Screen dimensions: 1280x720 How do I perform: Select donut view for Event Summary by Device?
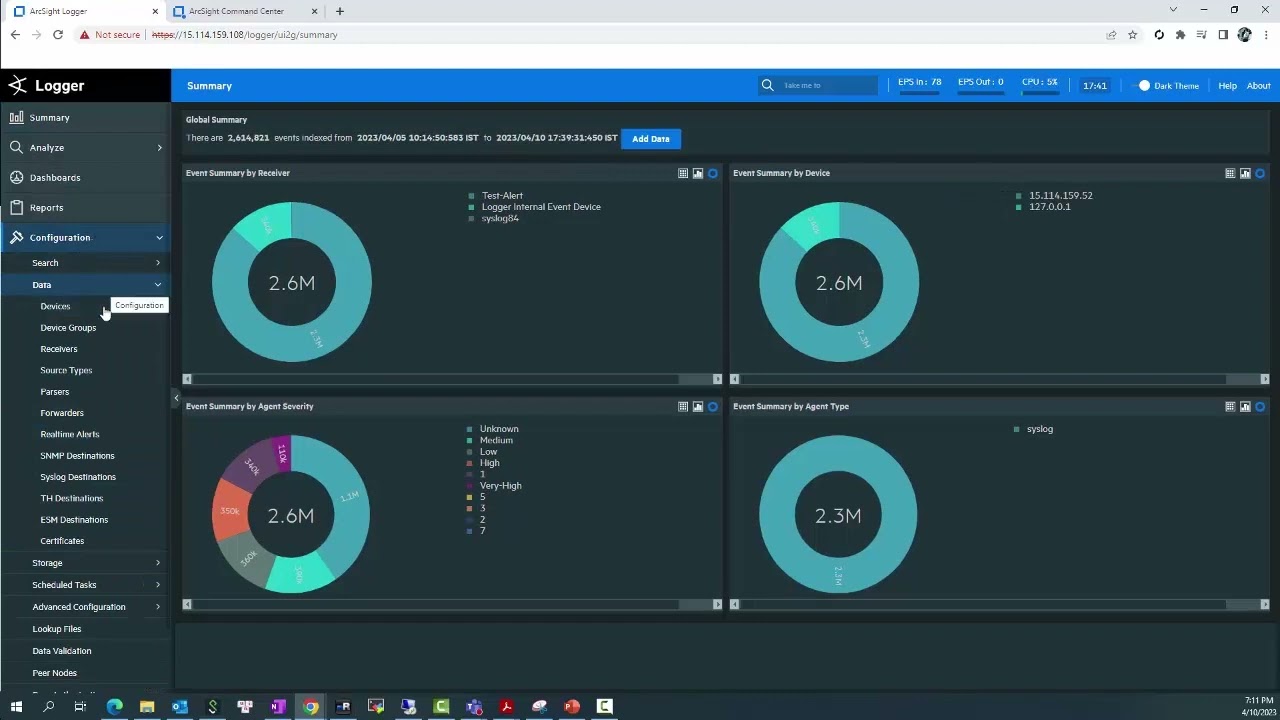[x=1260, y=173]
